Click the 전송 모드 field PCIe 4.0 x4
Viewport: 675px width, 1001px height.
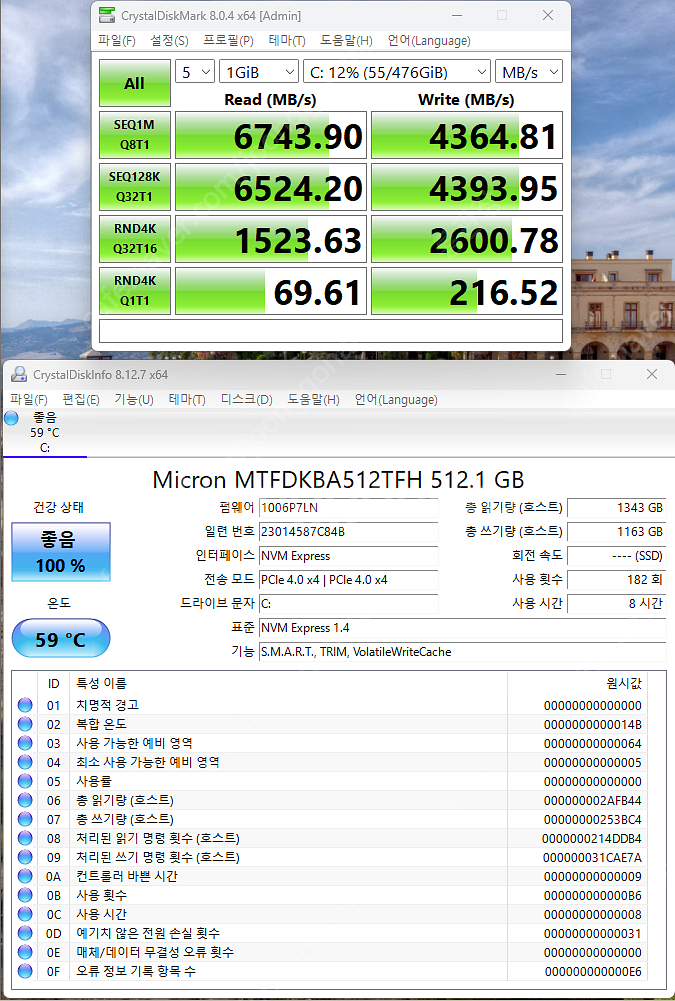(x=349, y=580)
